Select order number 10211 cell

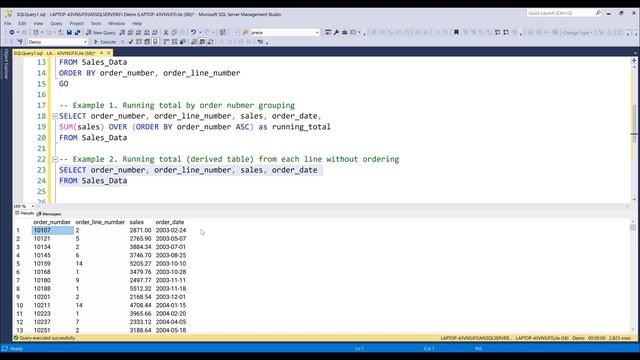click(x=42, y=305)
